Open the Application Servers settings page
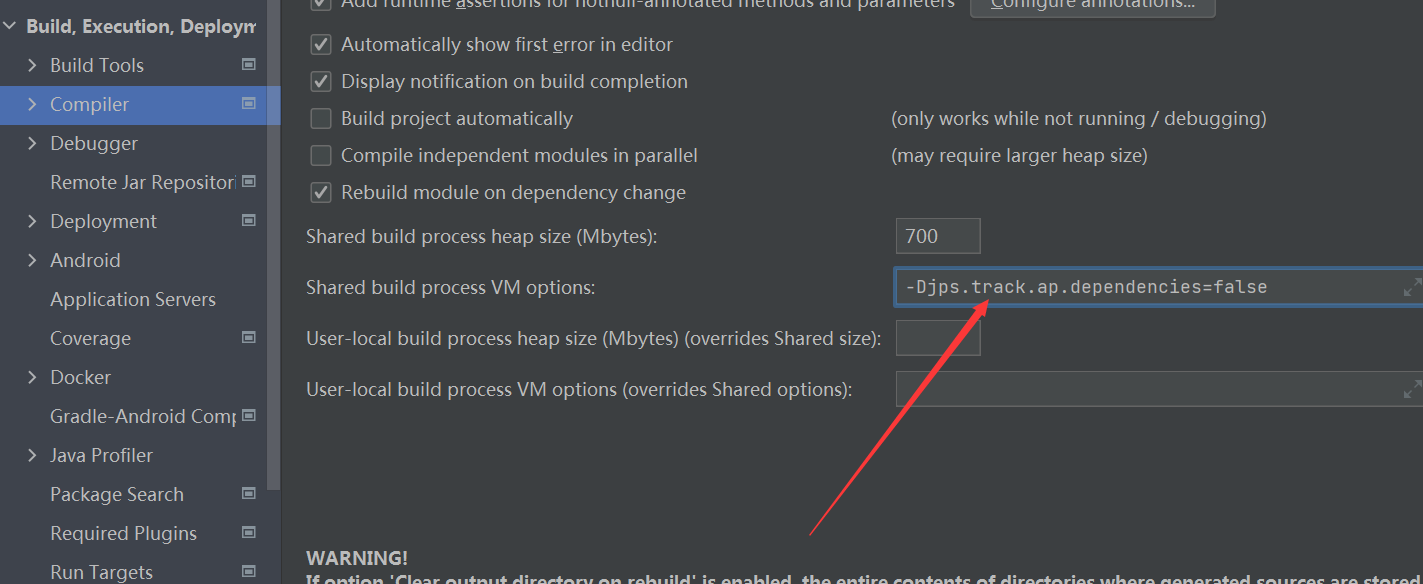Screen dimensions: 1423x584 [x=132, y=299]
